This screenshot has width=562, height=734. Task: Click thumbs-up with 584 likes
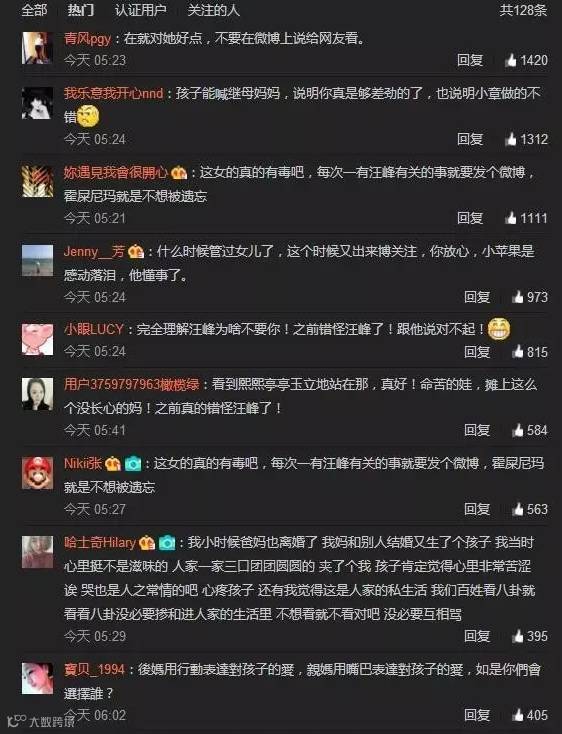(x=518, y=430)
